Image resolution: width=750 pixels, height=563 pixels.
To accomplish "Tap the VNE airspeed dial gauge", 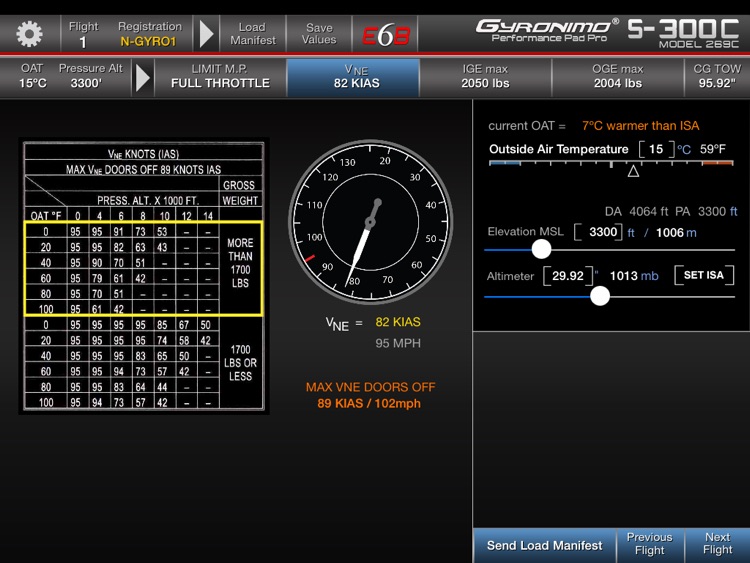I will (x=371, y=222).
